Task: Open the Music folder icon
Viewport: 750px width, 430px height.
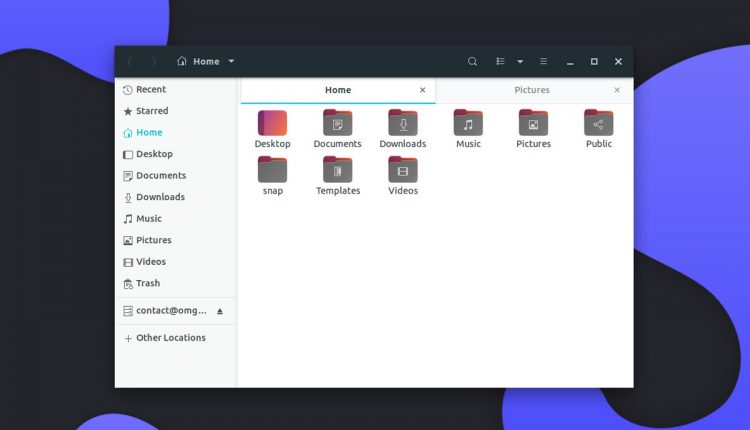Action: (468, 123)
